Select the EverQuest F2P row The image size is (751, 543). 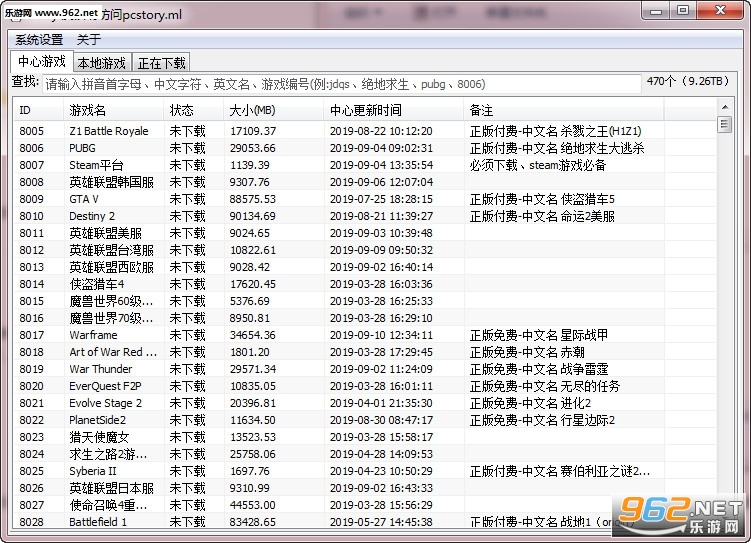[x=365, y=386]
